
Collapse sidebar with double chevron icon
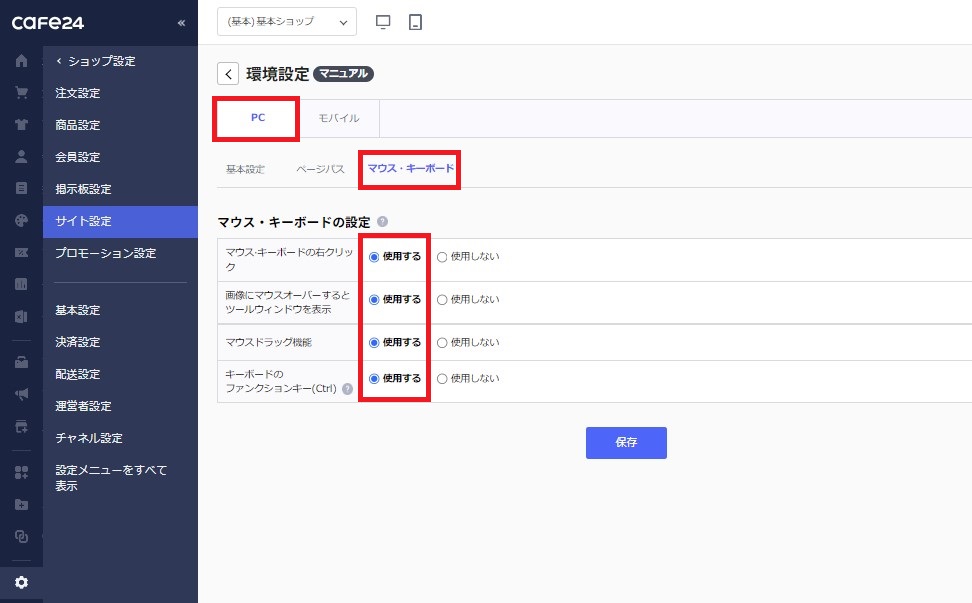pos(181,23)
